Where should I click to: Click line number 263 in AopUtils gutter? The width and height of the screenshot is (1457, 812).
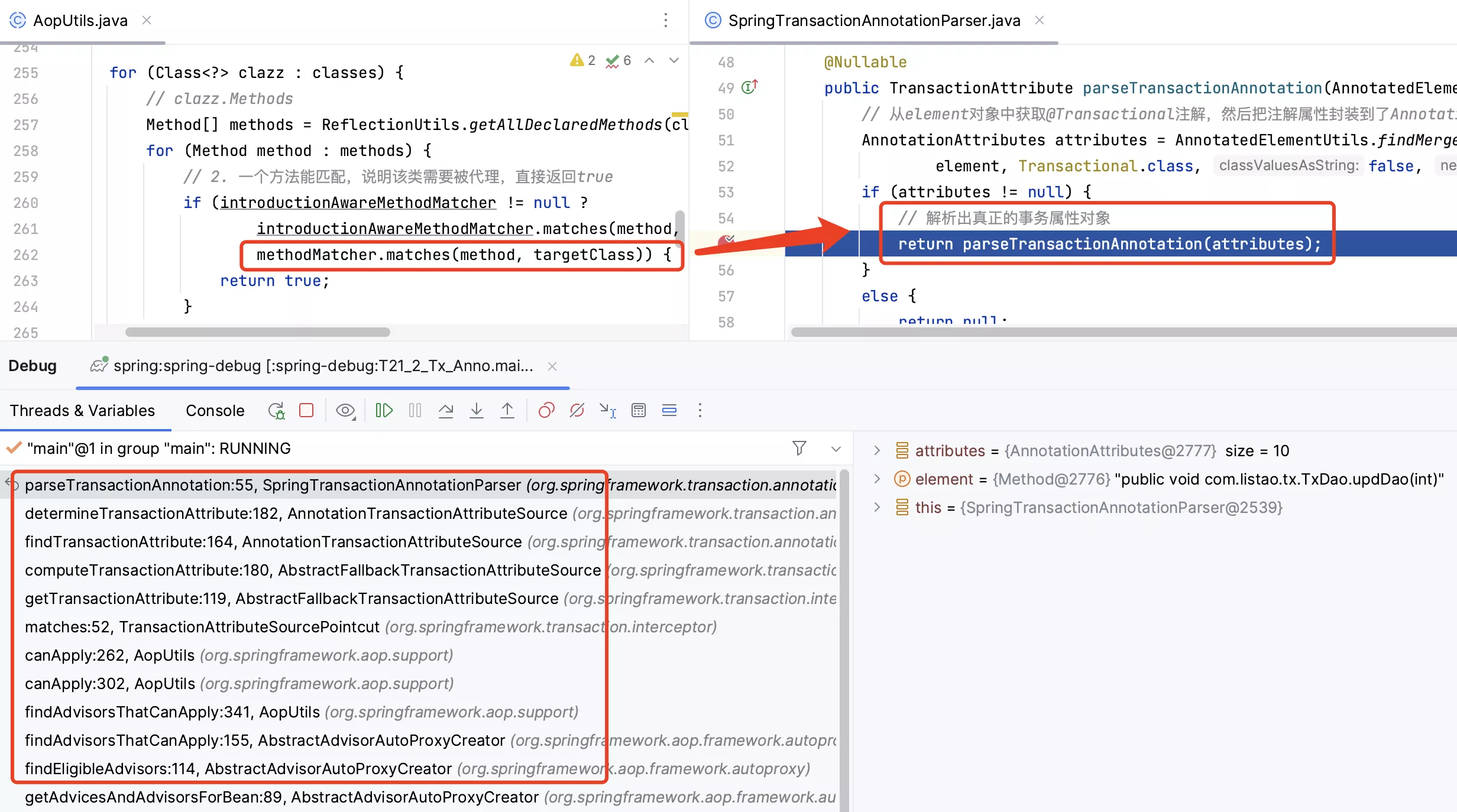coord(26,281)
